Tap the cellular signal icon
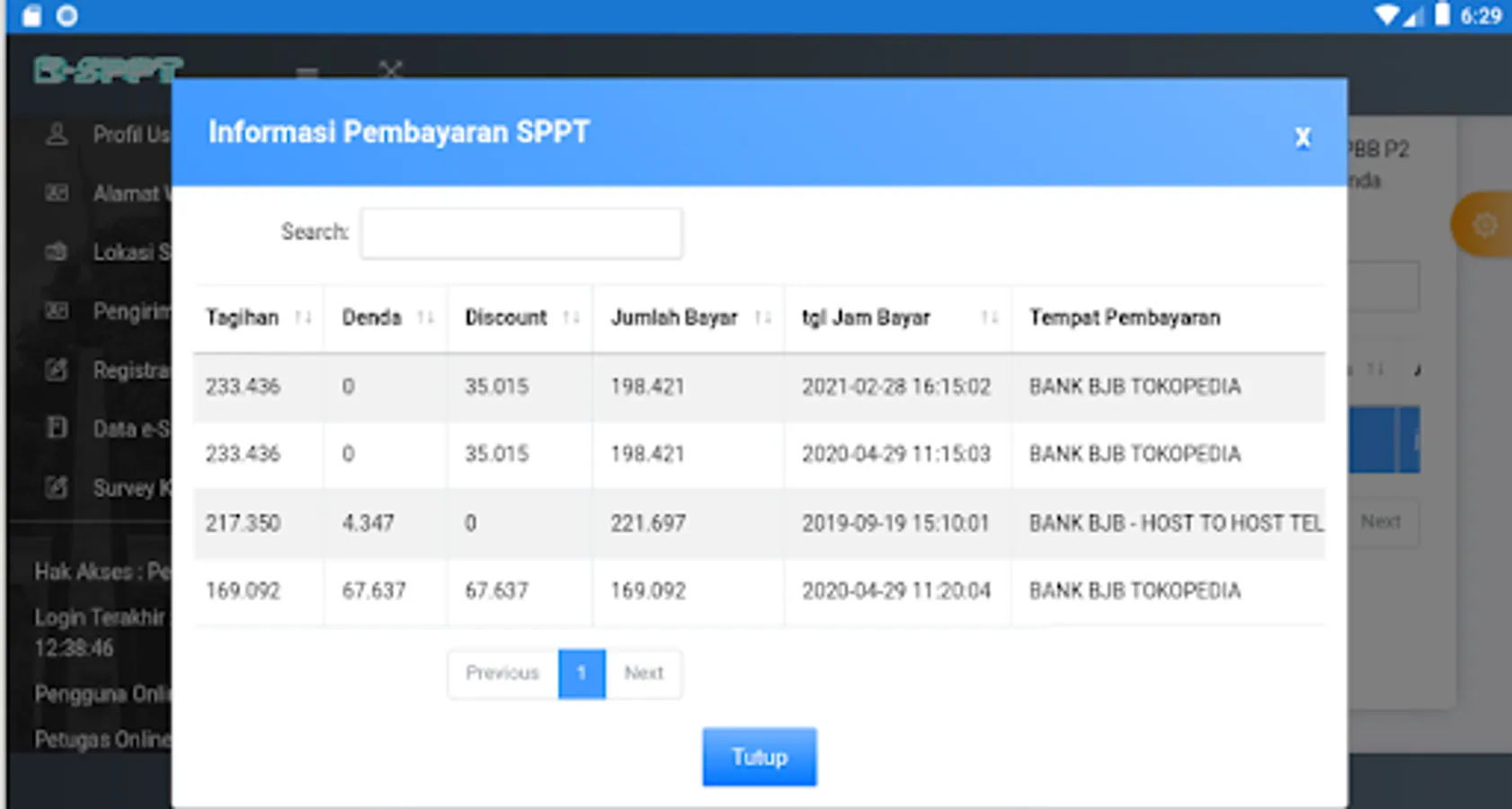1512x809 pixels. pyautogui.click(x=1413, y=15)
